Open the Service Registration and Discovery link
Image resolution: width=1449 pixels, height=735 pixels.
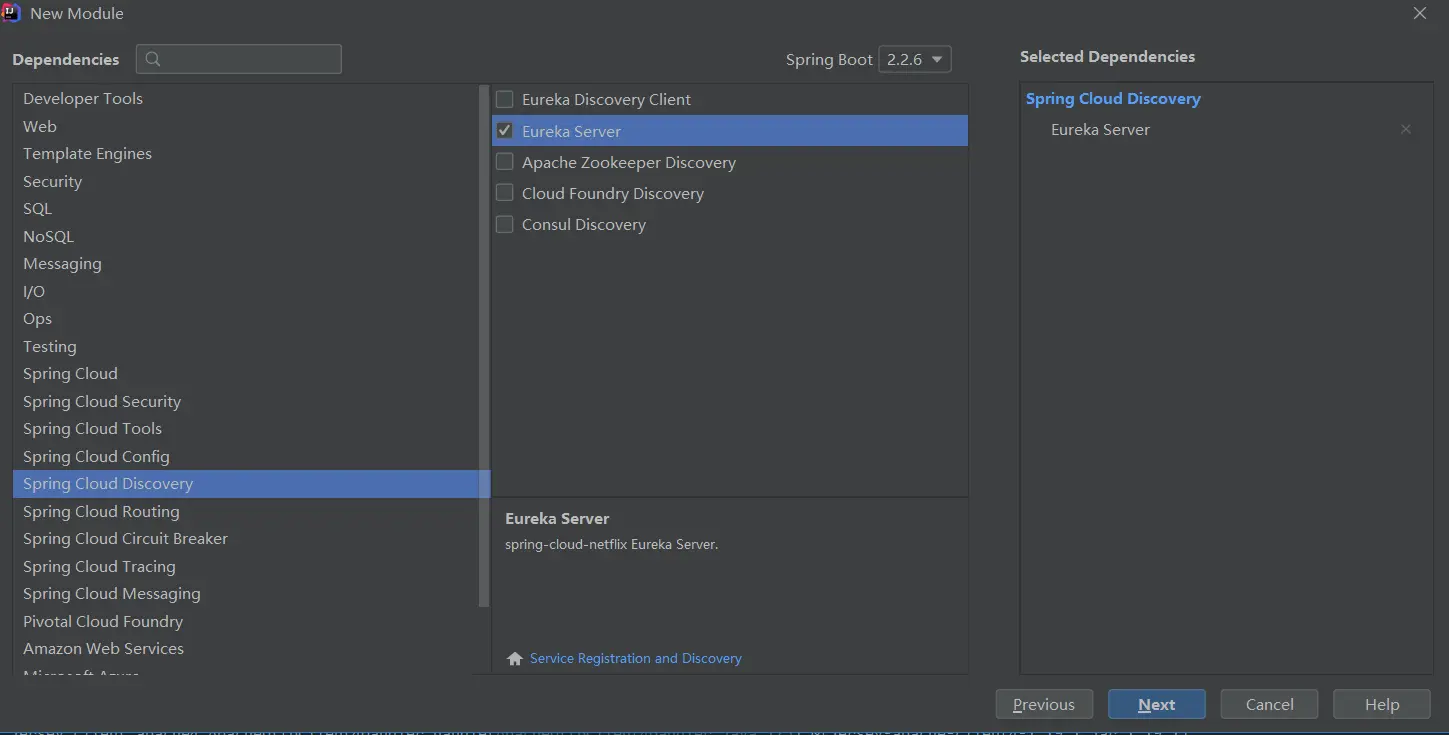(x=636, y=658)
